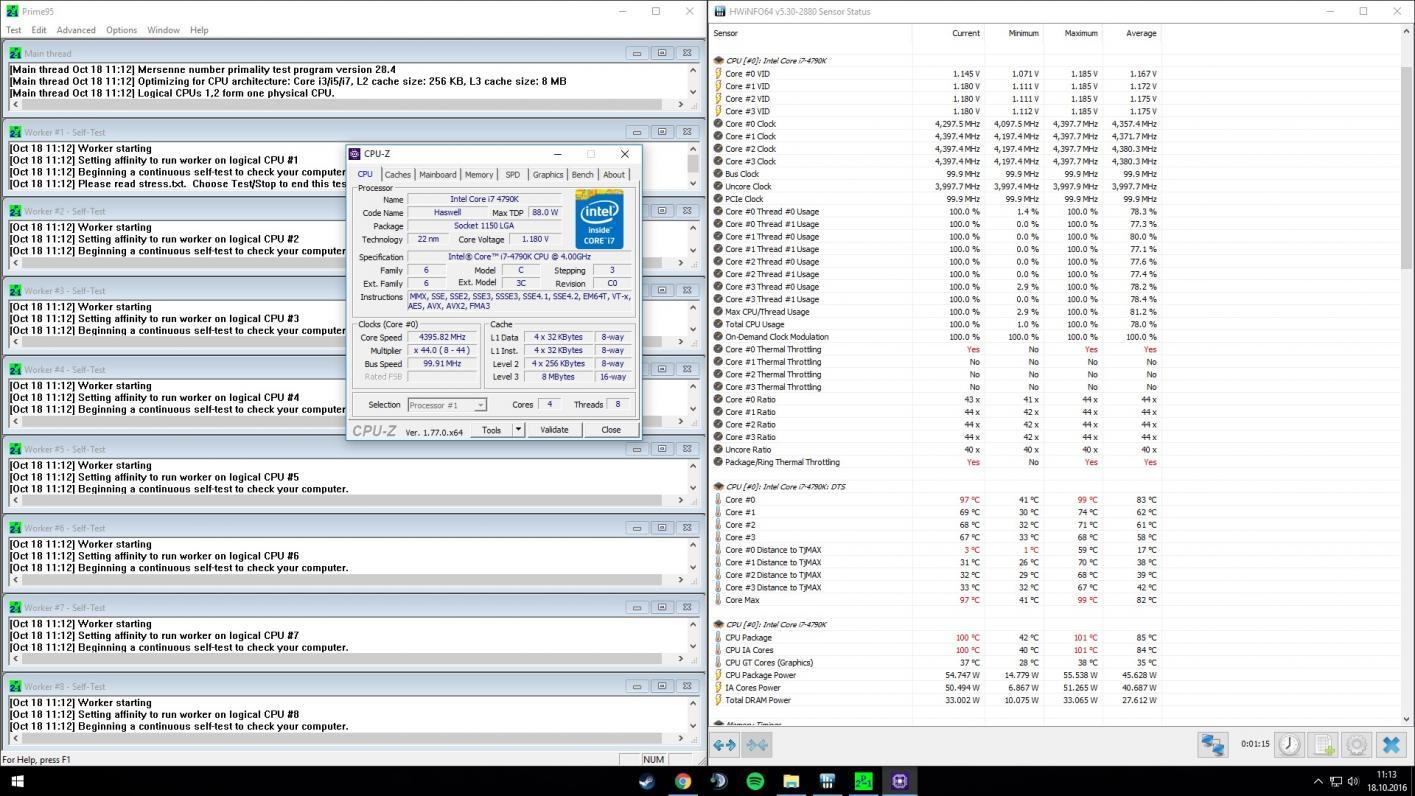Select the 'CPU Package Power' sensor row

pos(936,675)
